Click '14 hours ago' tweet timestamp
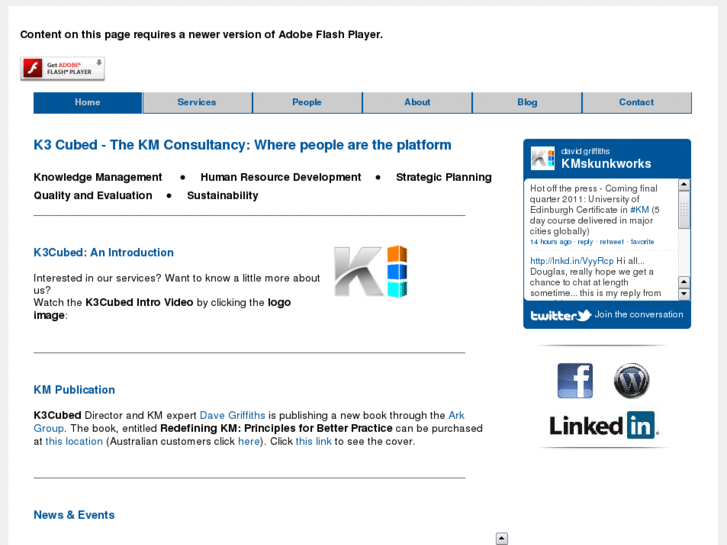 [551, 242]
